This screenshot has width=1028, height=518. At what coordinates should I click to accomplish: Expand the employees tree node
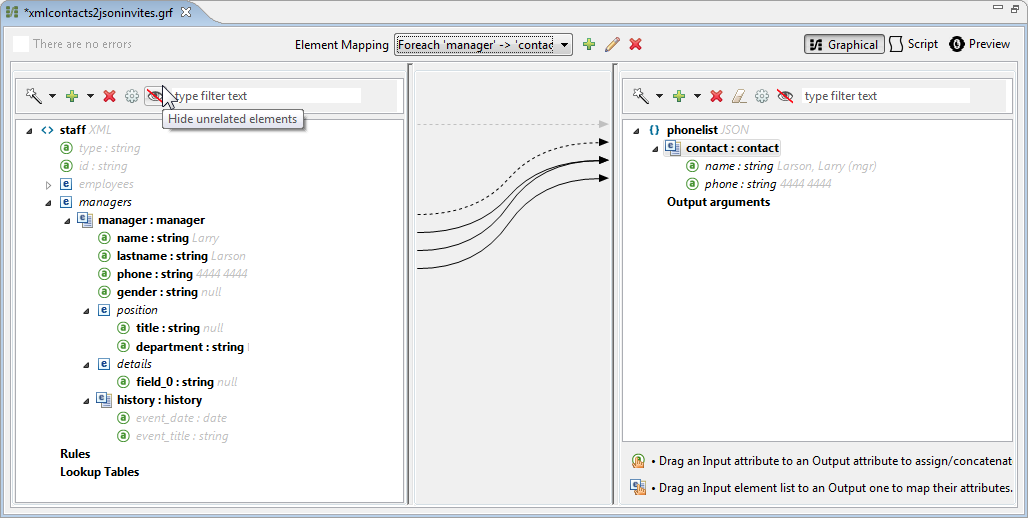pos(48,184)
